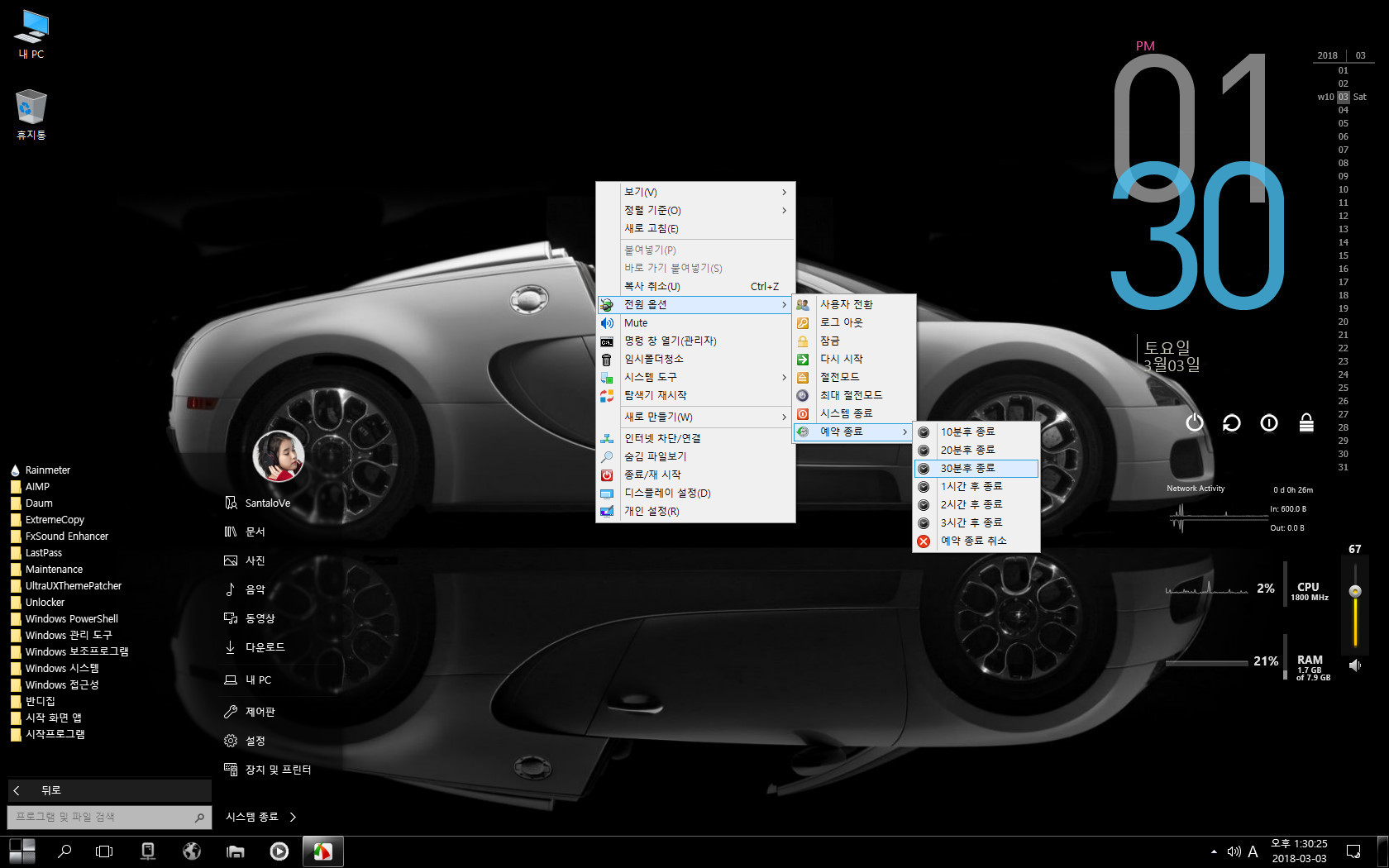Select Mute in the context menu

695,322
